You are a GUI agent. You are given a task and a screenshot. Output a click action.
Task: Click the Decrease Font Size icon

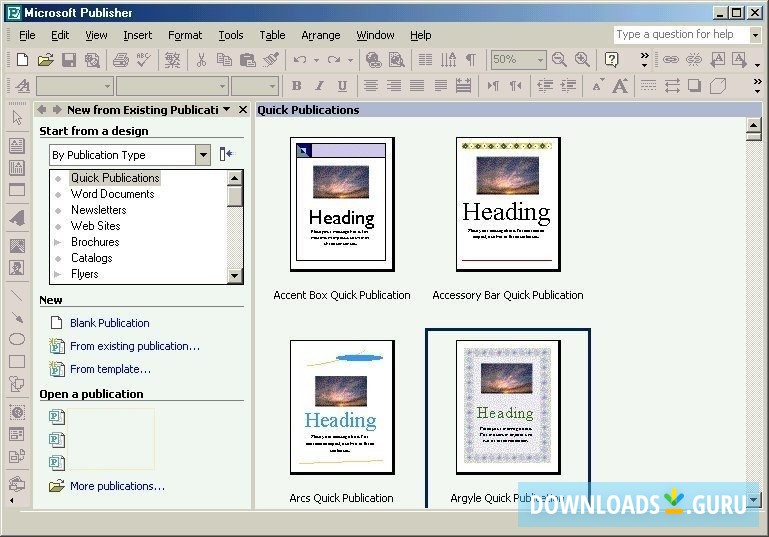tap(597, 86)
